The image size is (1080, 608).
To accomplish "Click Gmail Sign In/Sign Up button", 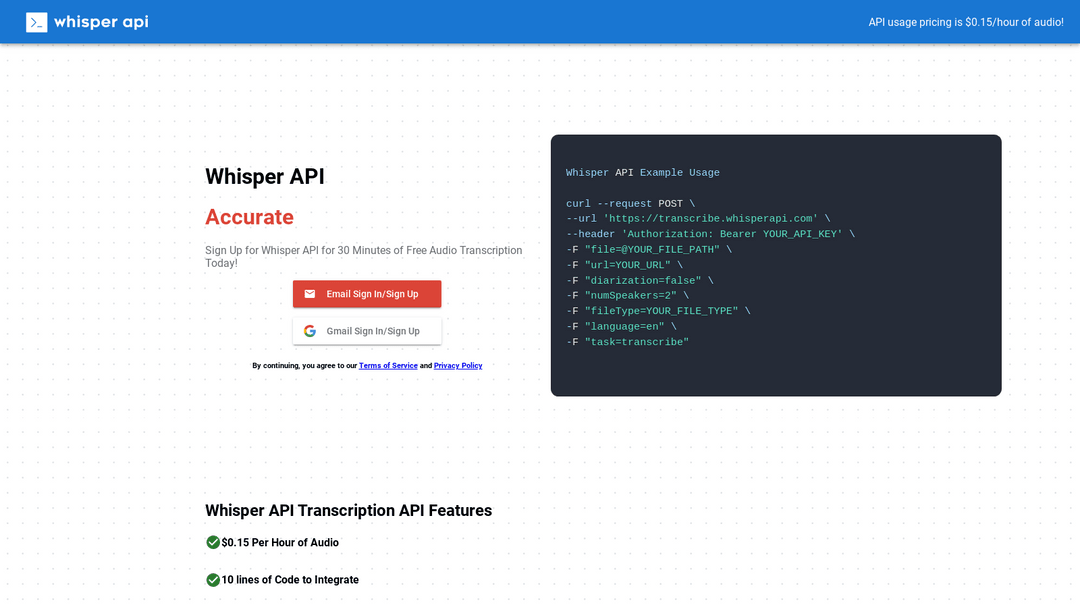I will [x=367, y=331].
